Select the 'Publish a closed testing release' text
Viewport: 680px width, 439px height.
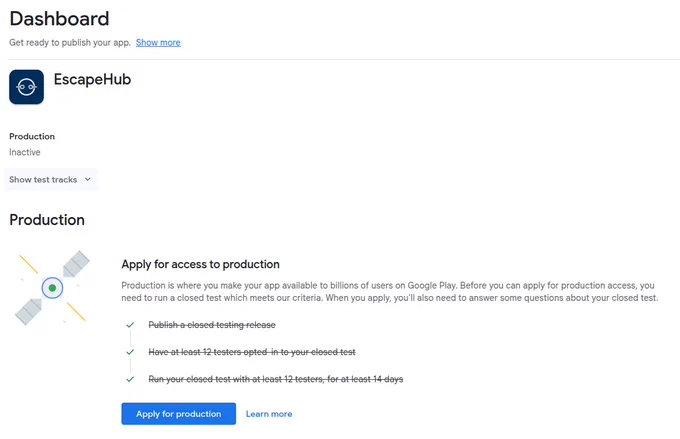pos(212,325)
